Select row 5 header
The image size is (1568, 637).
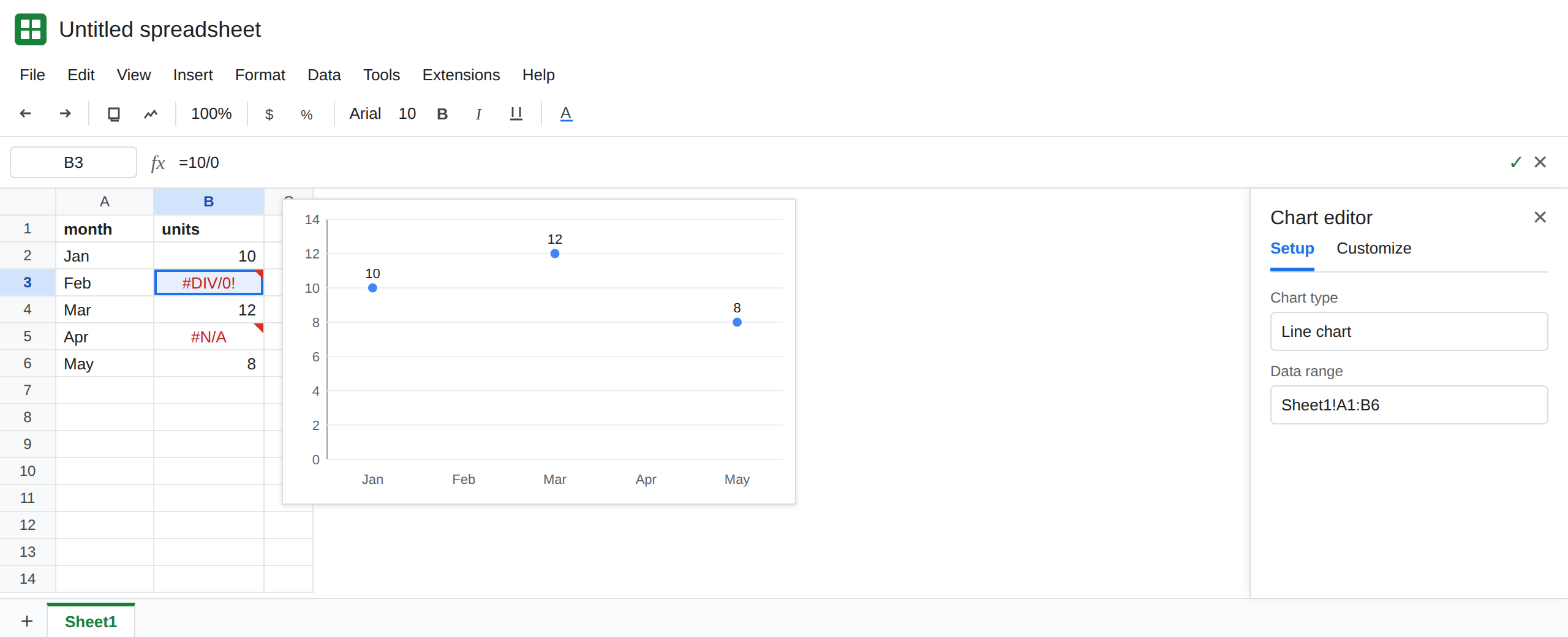tap(28, 336)
